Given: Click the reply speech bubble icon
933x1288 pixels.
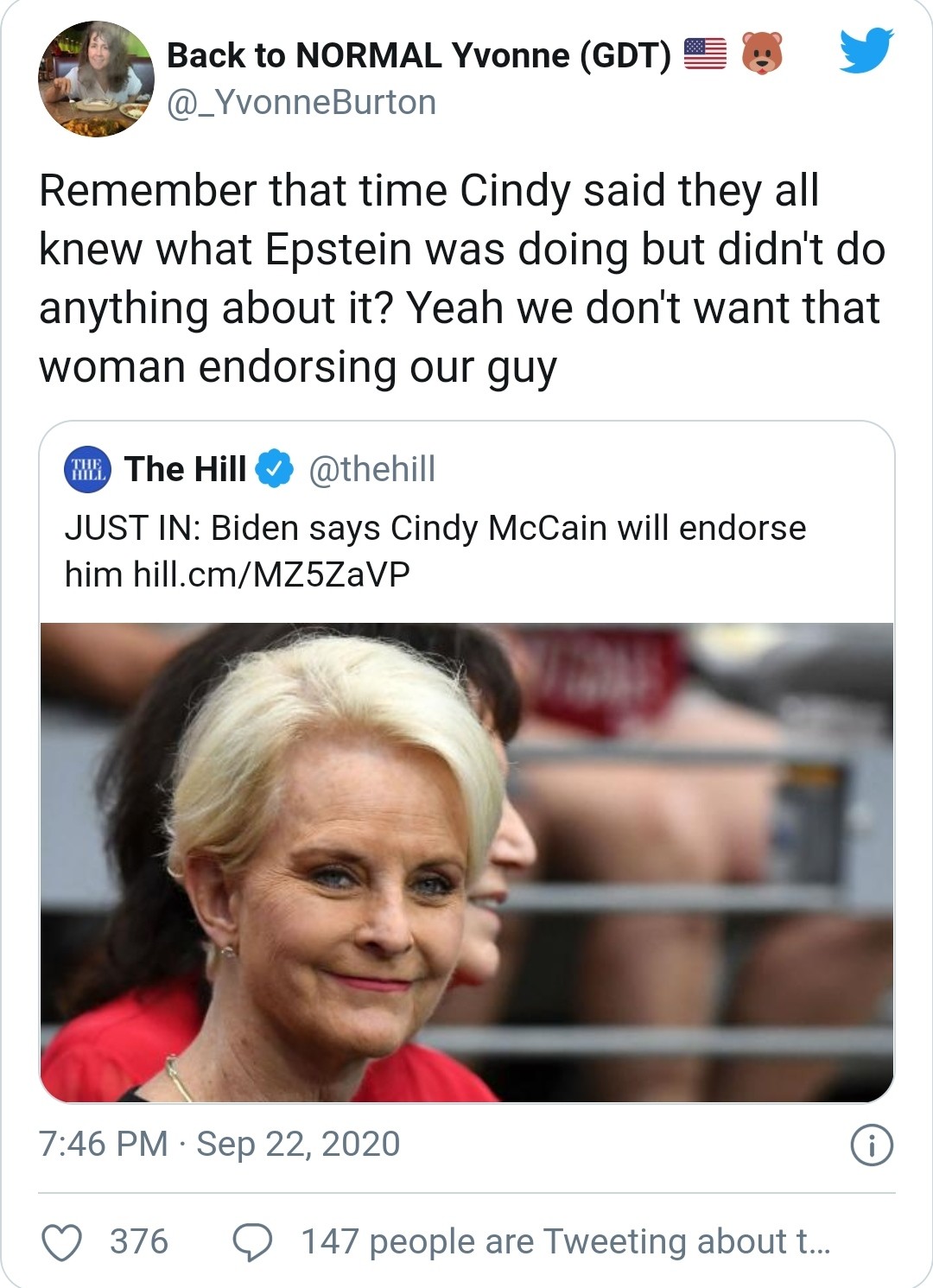Looking at the screenshot, I should 252,1242.
